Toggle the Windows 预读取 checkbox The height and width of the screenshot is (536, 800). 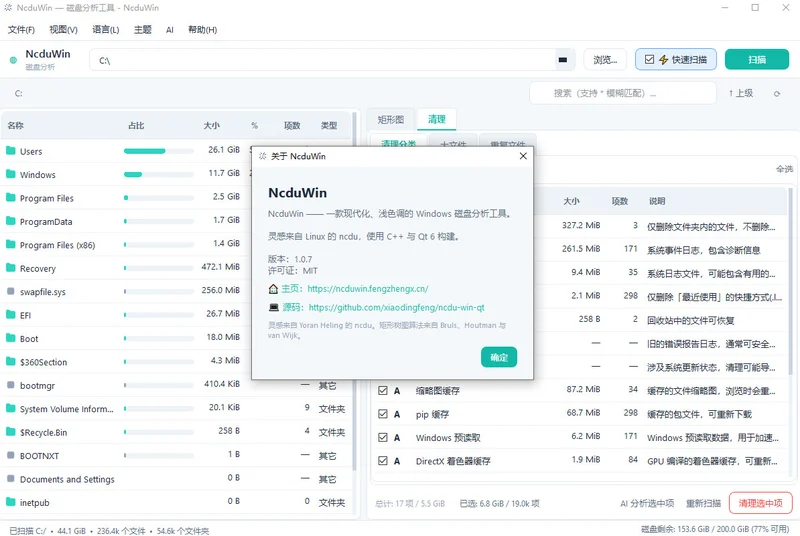pos(383,438)
